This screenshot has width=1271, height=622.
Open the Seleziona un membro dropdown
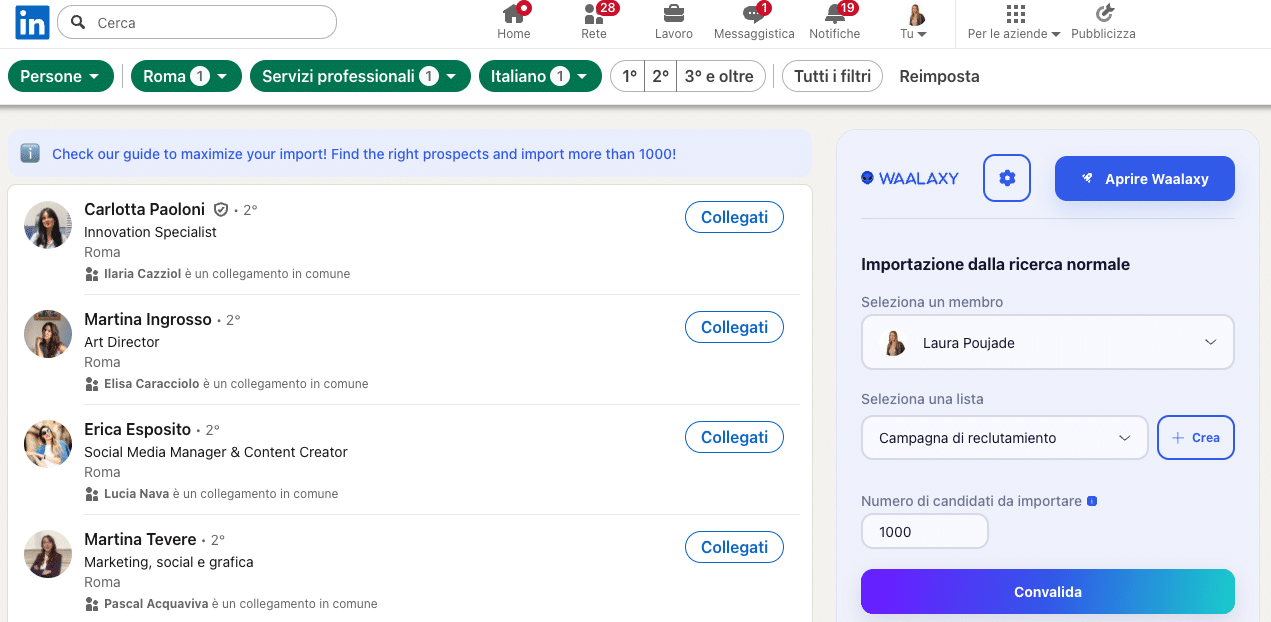[x=1047, y=343]
